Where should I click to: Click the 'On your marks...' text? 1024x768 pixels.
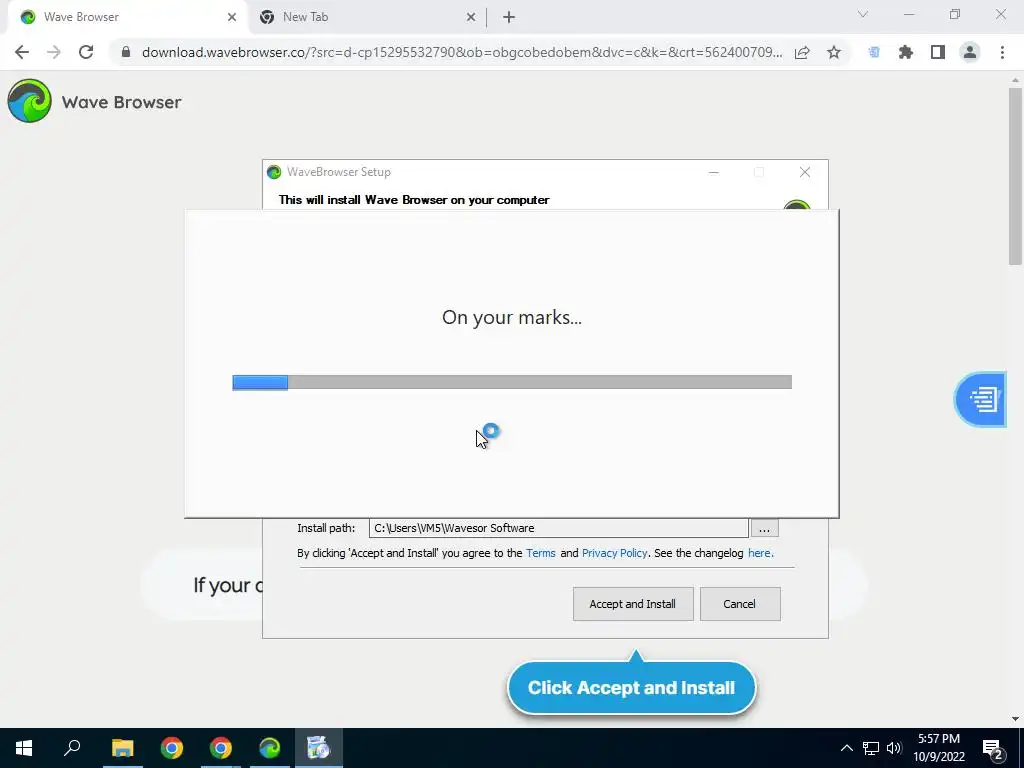(x=512, y=317)
